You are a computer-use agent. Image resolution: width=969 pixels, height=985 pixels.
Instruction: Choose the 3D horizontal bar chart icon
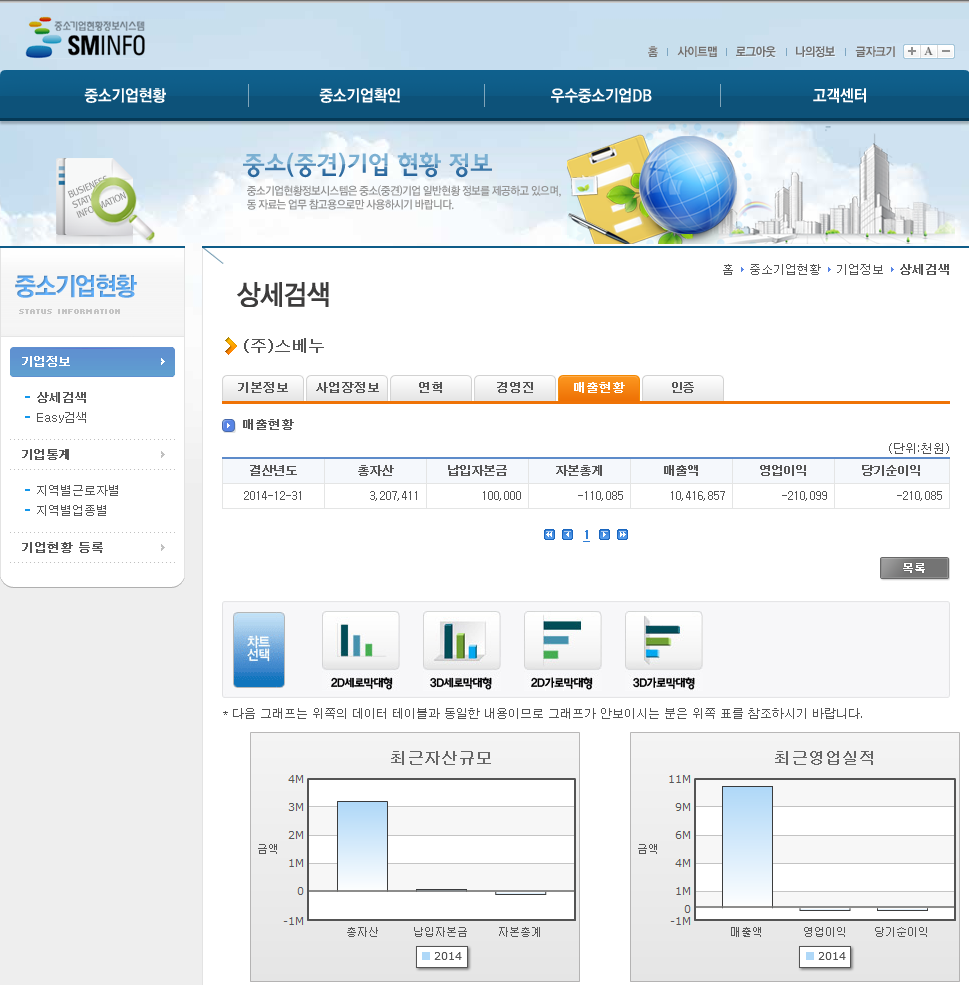pos(663,641)
